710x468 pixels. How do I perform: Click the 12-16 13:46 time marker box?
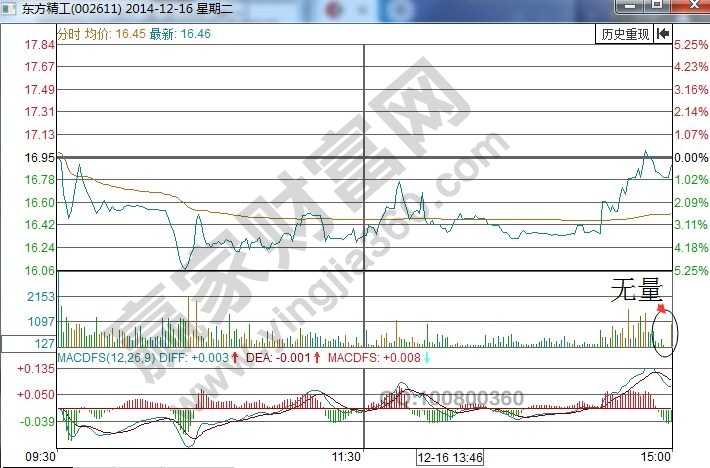tap(450, 457)
